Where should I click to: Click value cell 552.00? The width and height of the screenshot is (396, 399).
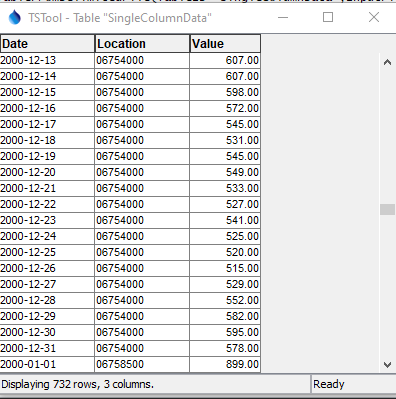click(225, 300)
